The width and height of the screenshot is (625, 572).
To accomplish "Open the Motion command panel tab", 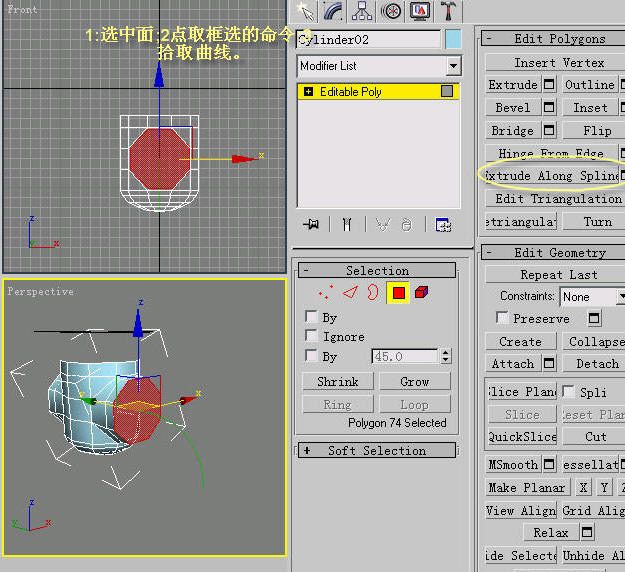I will click(391, 11).
